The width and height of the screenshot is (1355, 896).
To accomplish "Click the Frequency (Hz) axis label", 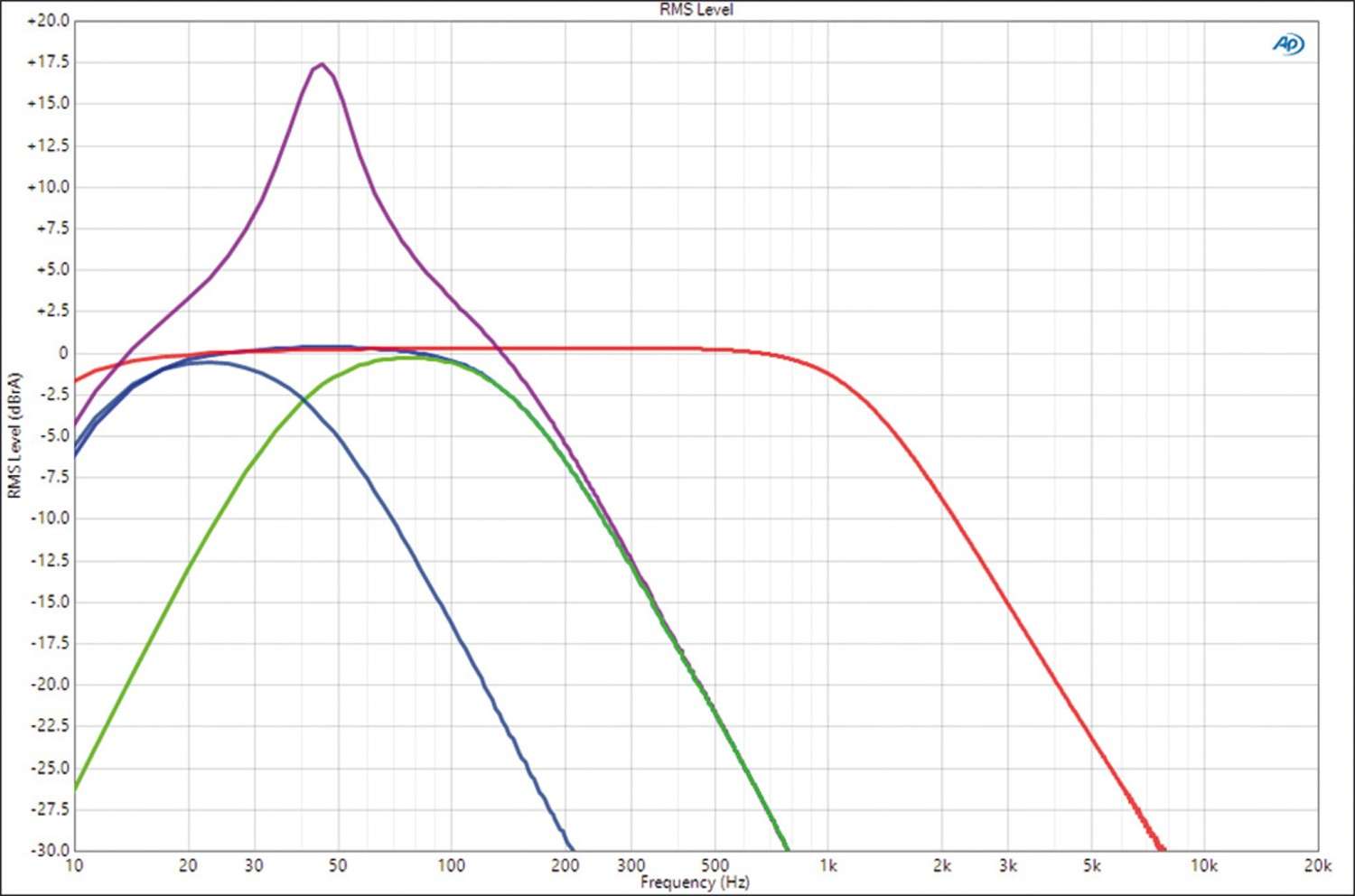I will click(x=695, y=882).
